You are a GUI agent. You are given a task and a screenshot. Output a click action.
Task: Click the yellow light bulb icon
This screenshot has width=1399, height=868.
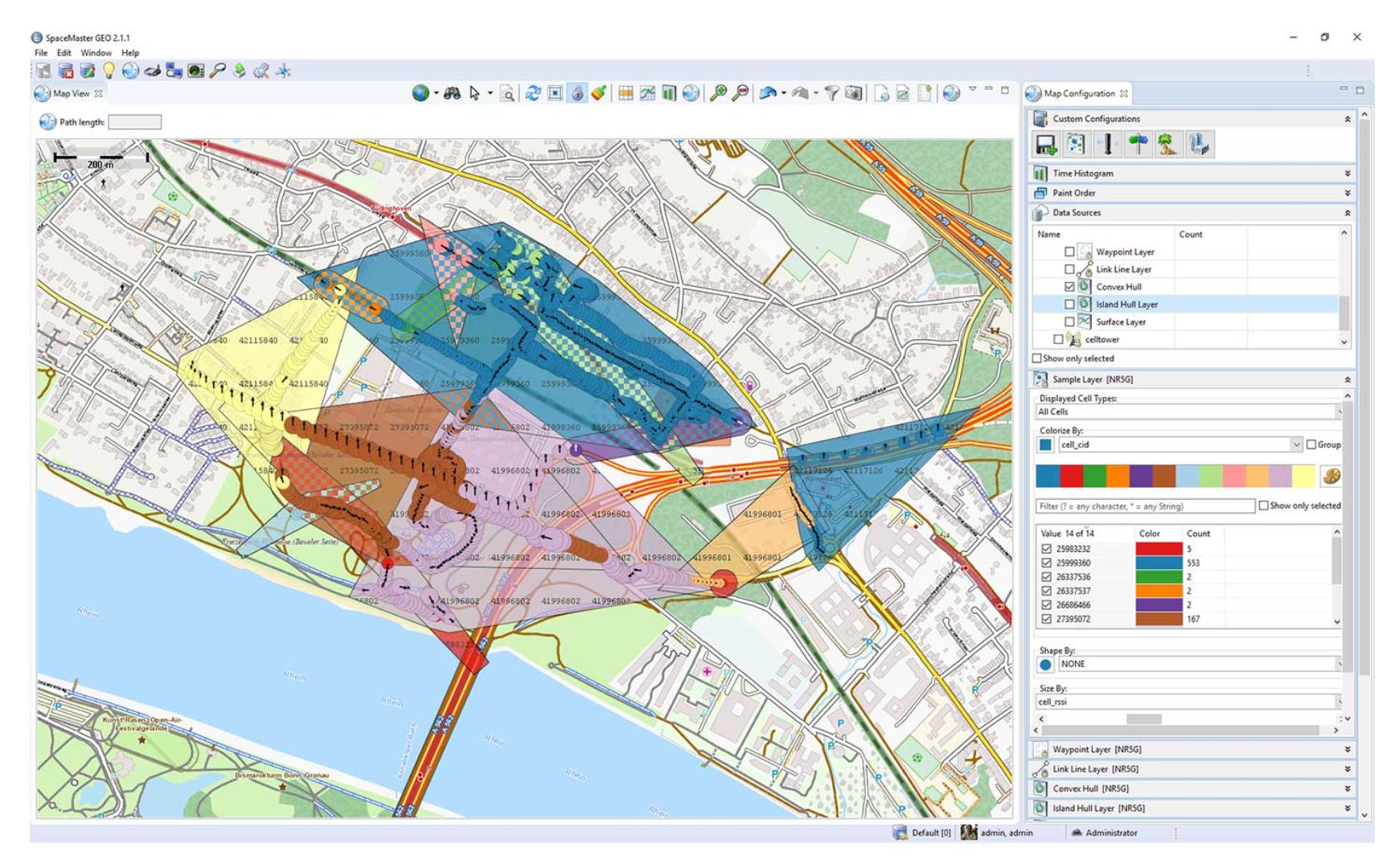pos(109,72)
